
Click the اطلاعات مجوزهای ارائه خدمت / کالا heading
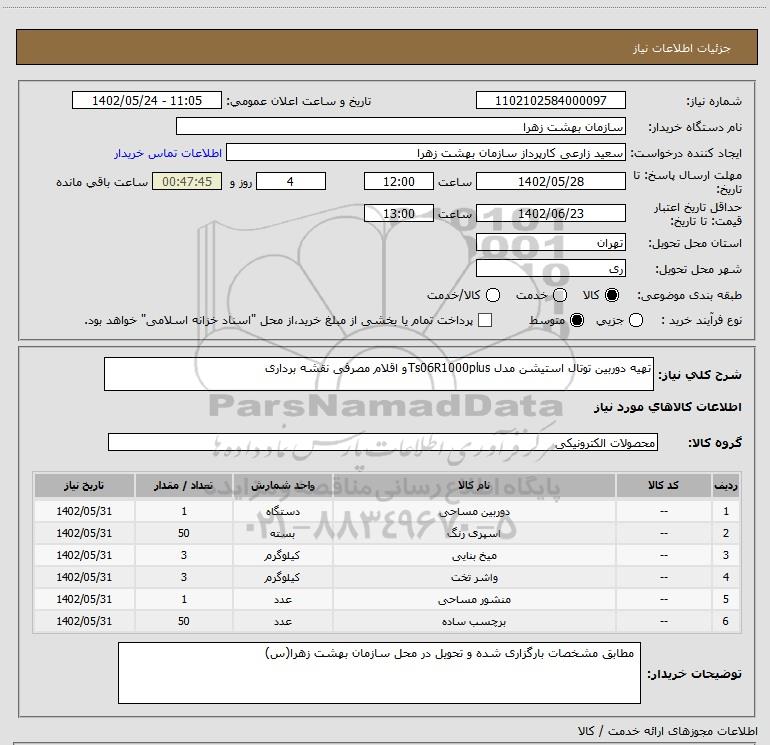668,731
